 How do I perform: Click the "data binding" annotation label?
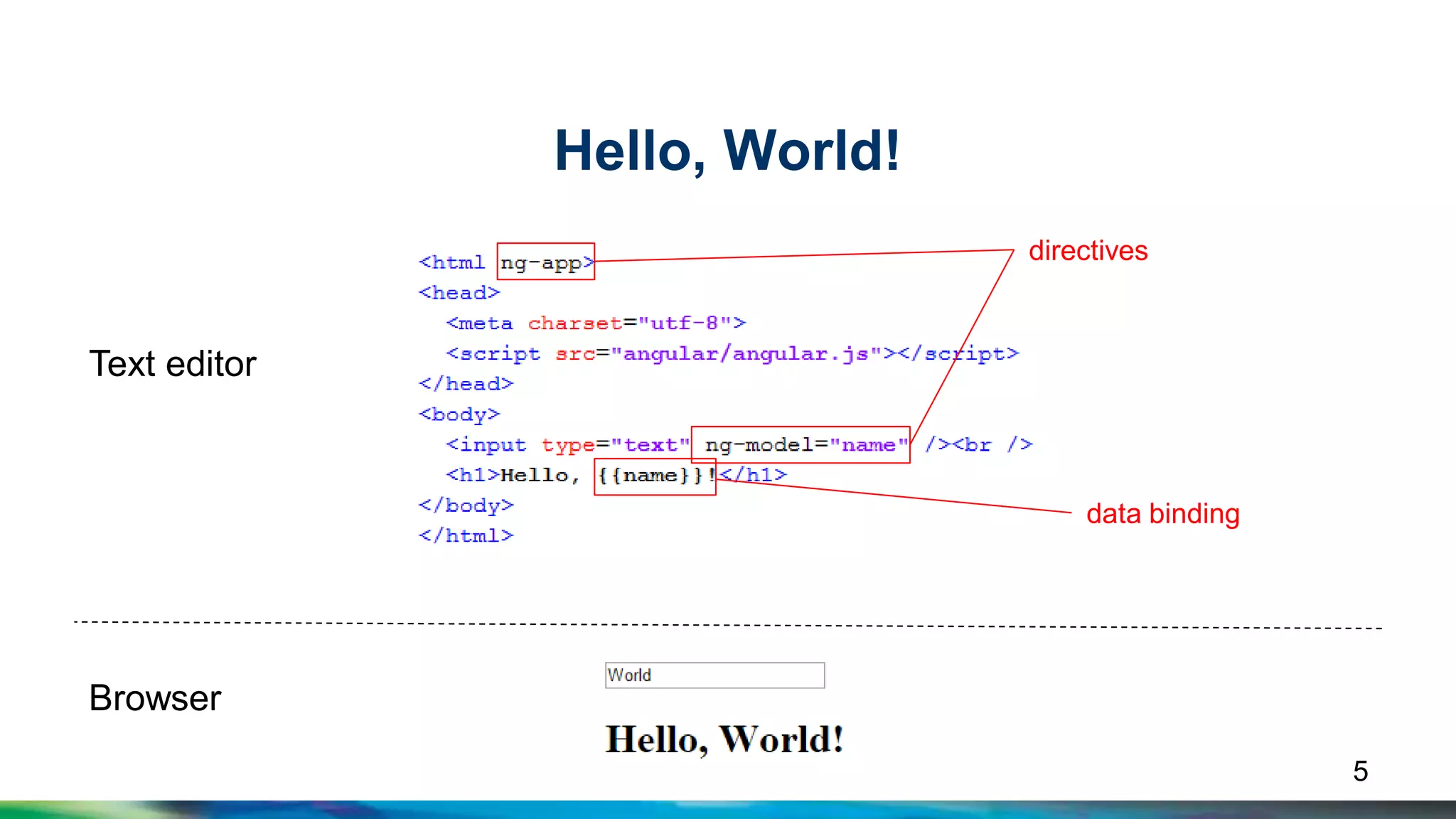pyautogui.click(x=1162, y=514)
